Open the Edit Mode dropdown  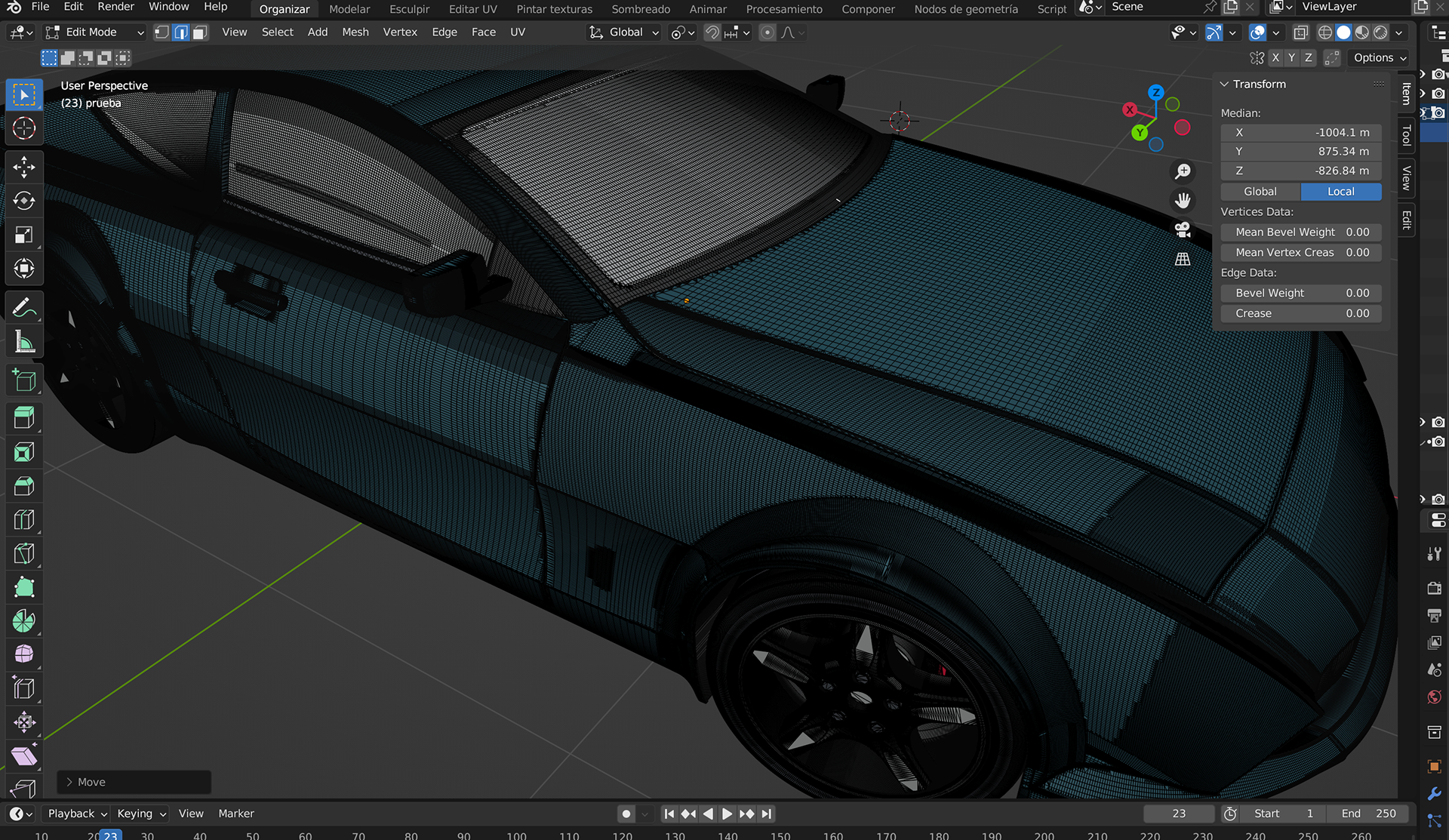coord(94,32)
